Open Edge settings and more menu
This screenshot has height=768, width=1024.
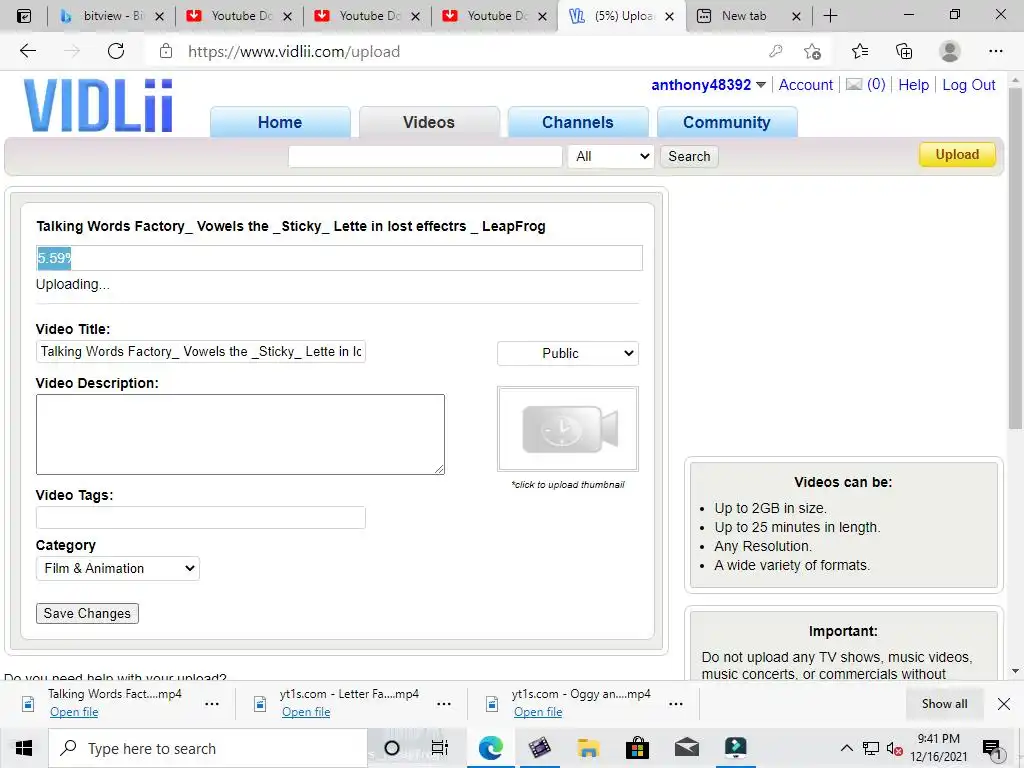[995, 51]
